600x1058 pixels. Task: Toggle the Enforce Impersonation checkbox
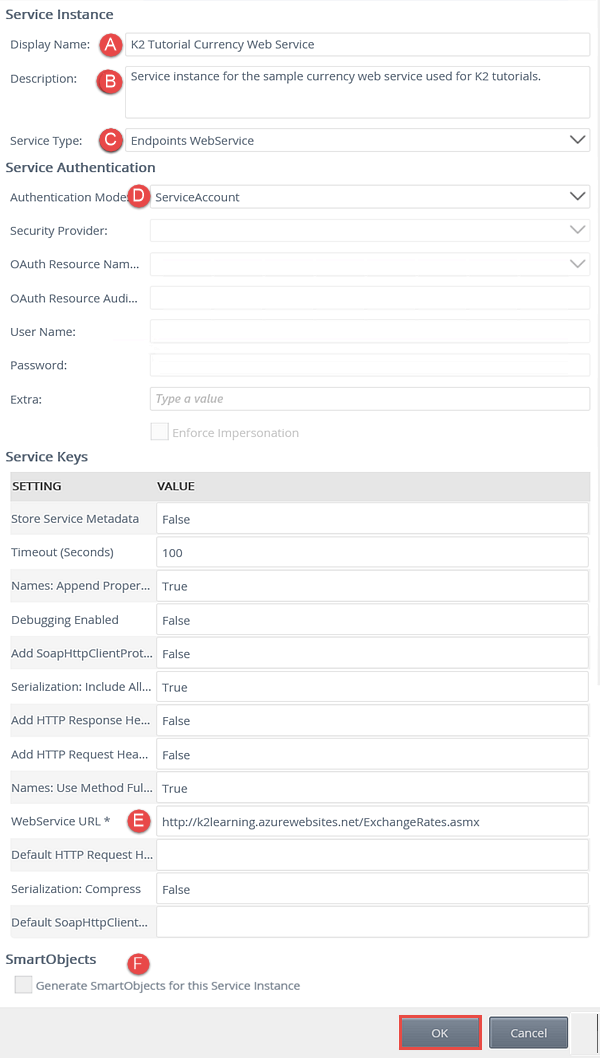pyautogui.click(x=159, y=433)
